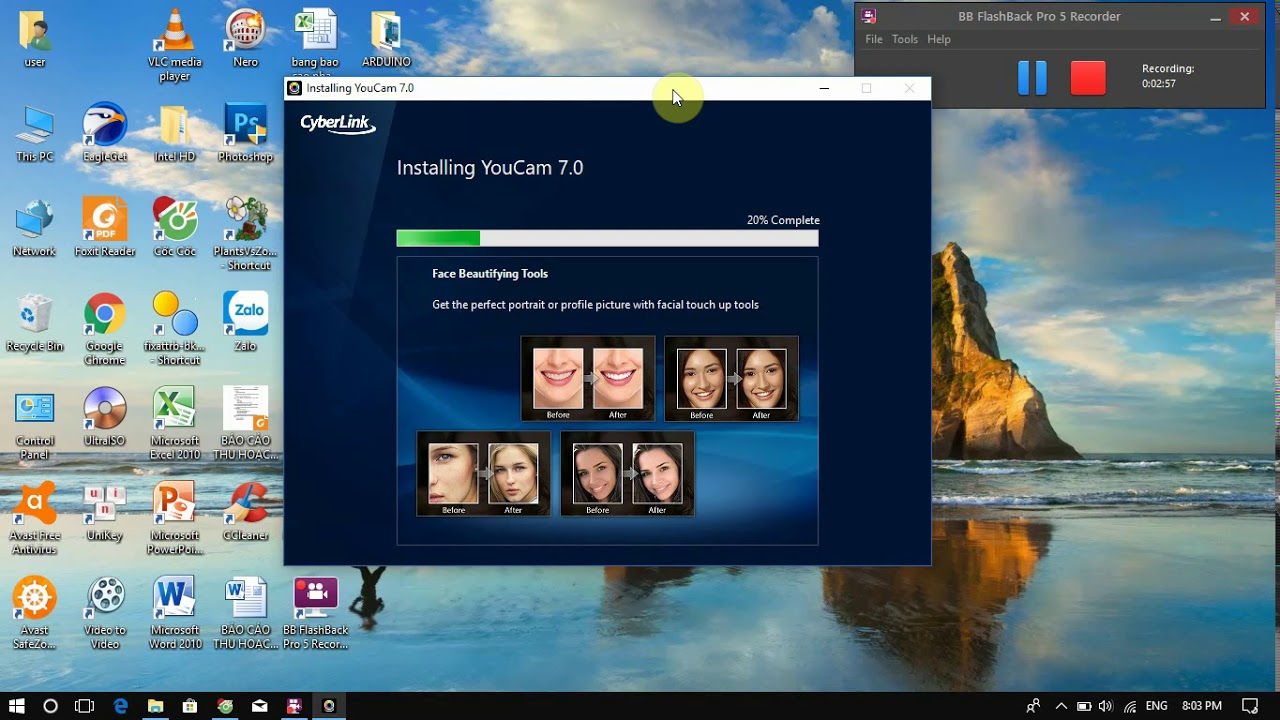The height and width of the screenshot is (720, 1280).
Task: Open fixattrb shortcut desktop icon
Action: pos(175,330)
